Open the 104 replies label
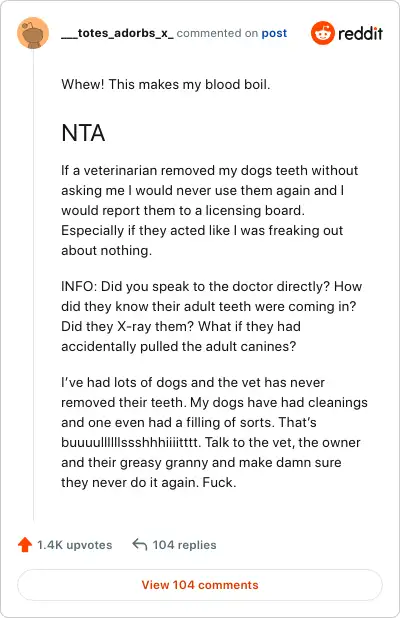Screen dimensions: 400x618 [184, 545]
